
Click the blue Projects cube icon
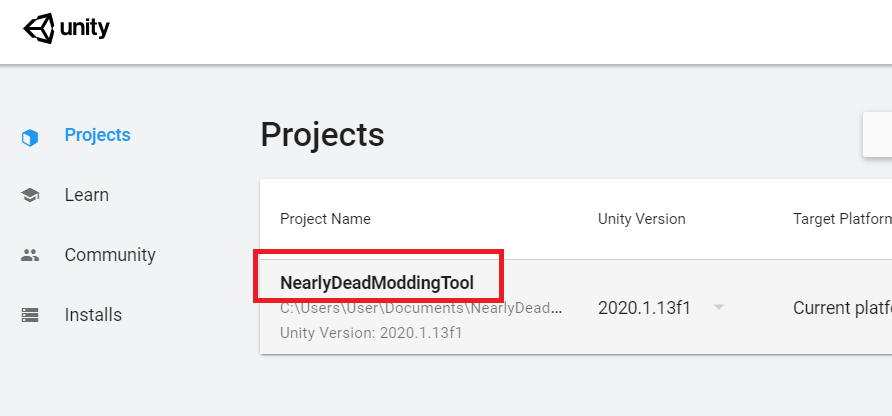pyautogui.click(x=30, y=137)
